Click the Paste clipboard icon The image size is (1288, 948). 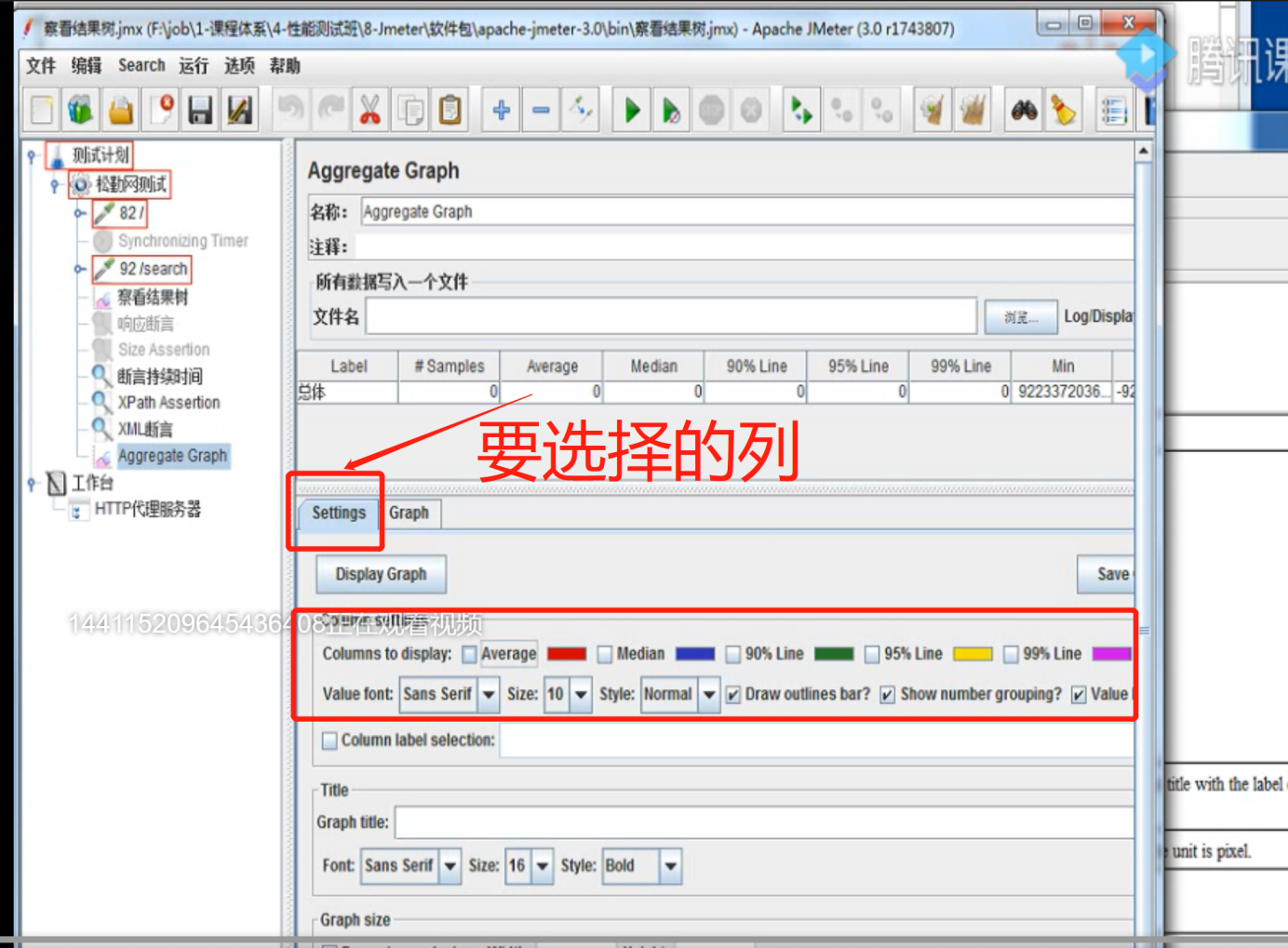point(450,111)
